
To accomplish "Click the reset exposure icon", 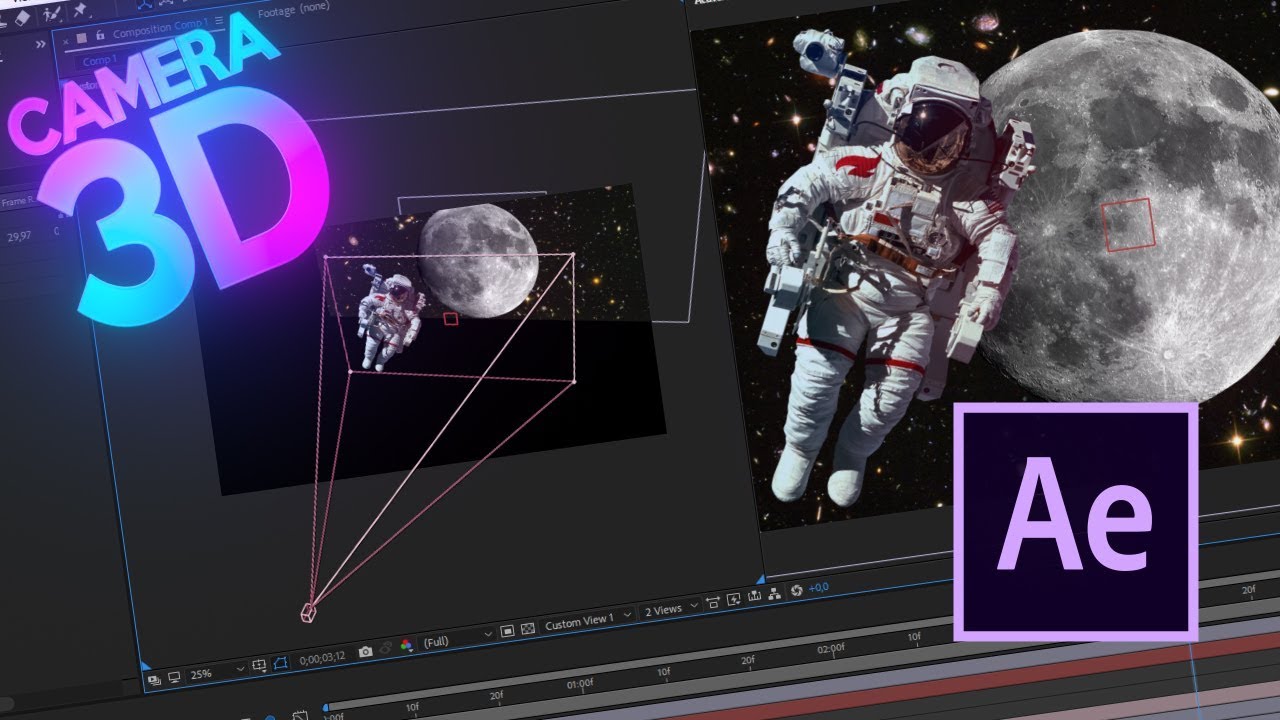I will click(x=797, y=590).
